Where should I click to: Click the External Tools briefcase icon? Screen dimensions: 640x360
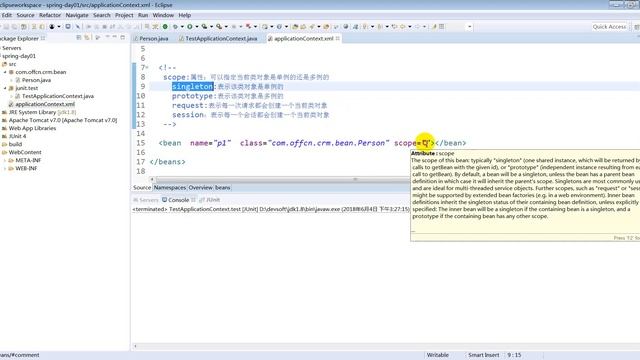219,27
